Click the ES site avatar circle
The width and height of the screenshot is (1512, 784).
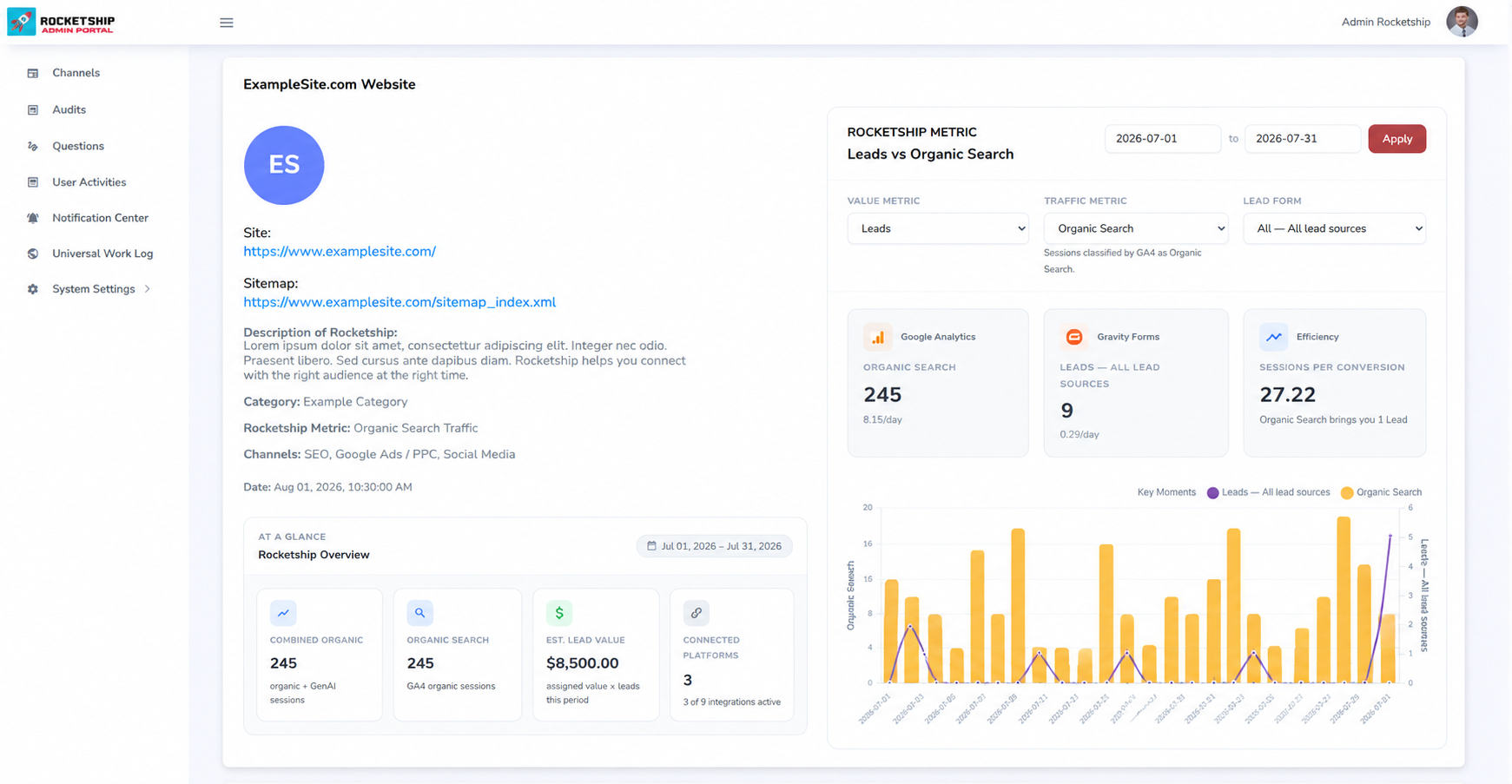[x=284, y=165]
